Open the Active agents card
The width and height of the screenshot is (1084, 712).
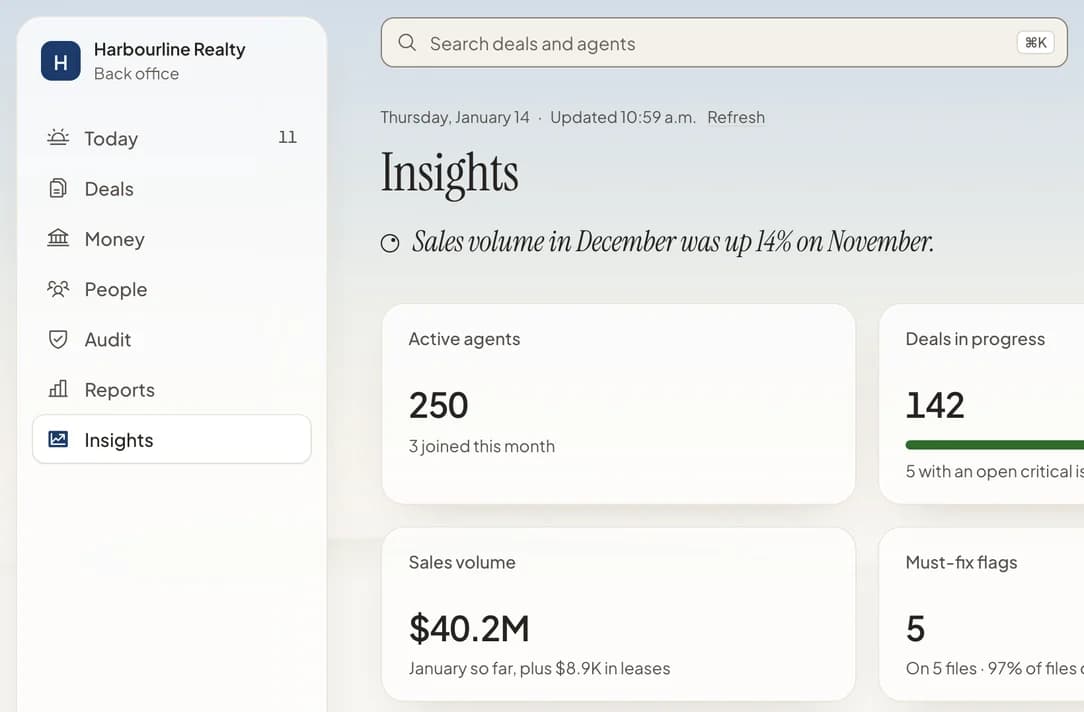point(619,404)
